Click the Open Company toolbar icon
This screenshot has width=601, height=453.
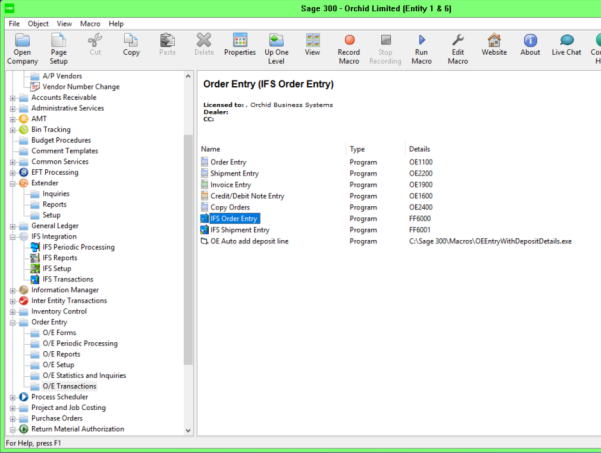pos(22,40)
